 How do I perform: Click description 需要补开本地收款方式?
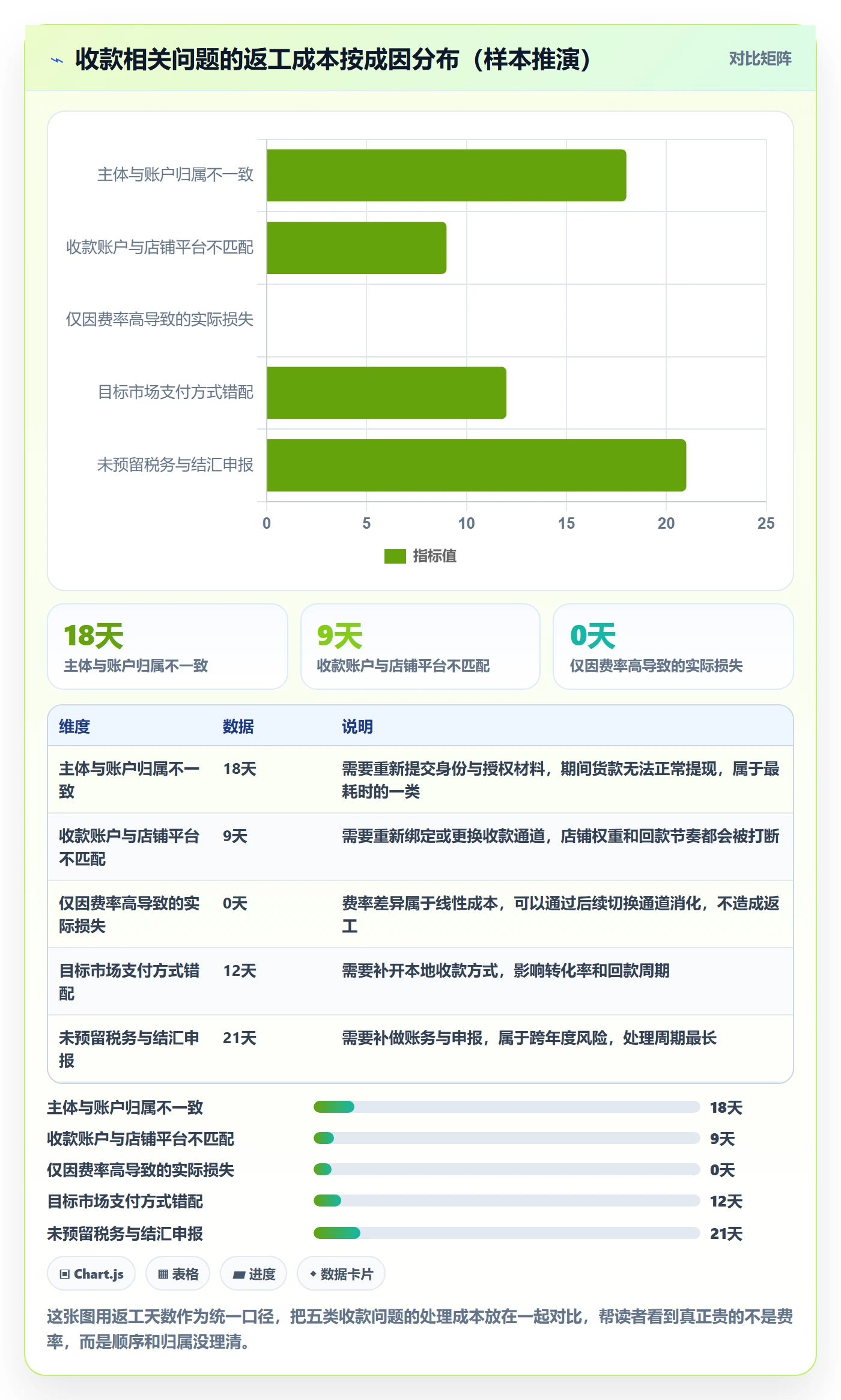[506, 970]
